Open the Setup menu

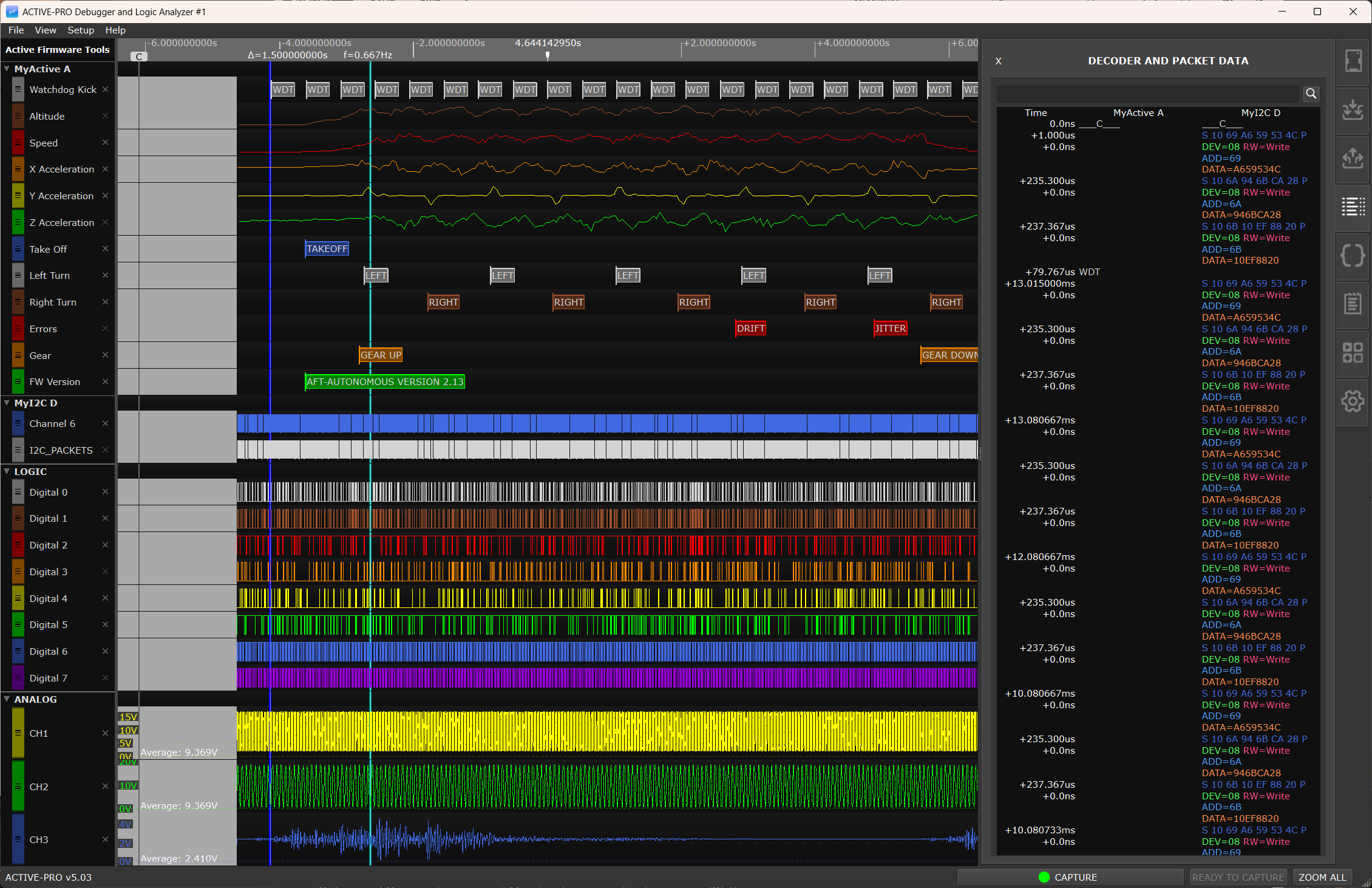point(81,30)
